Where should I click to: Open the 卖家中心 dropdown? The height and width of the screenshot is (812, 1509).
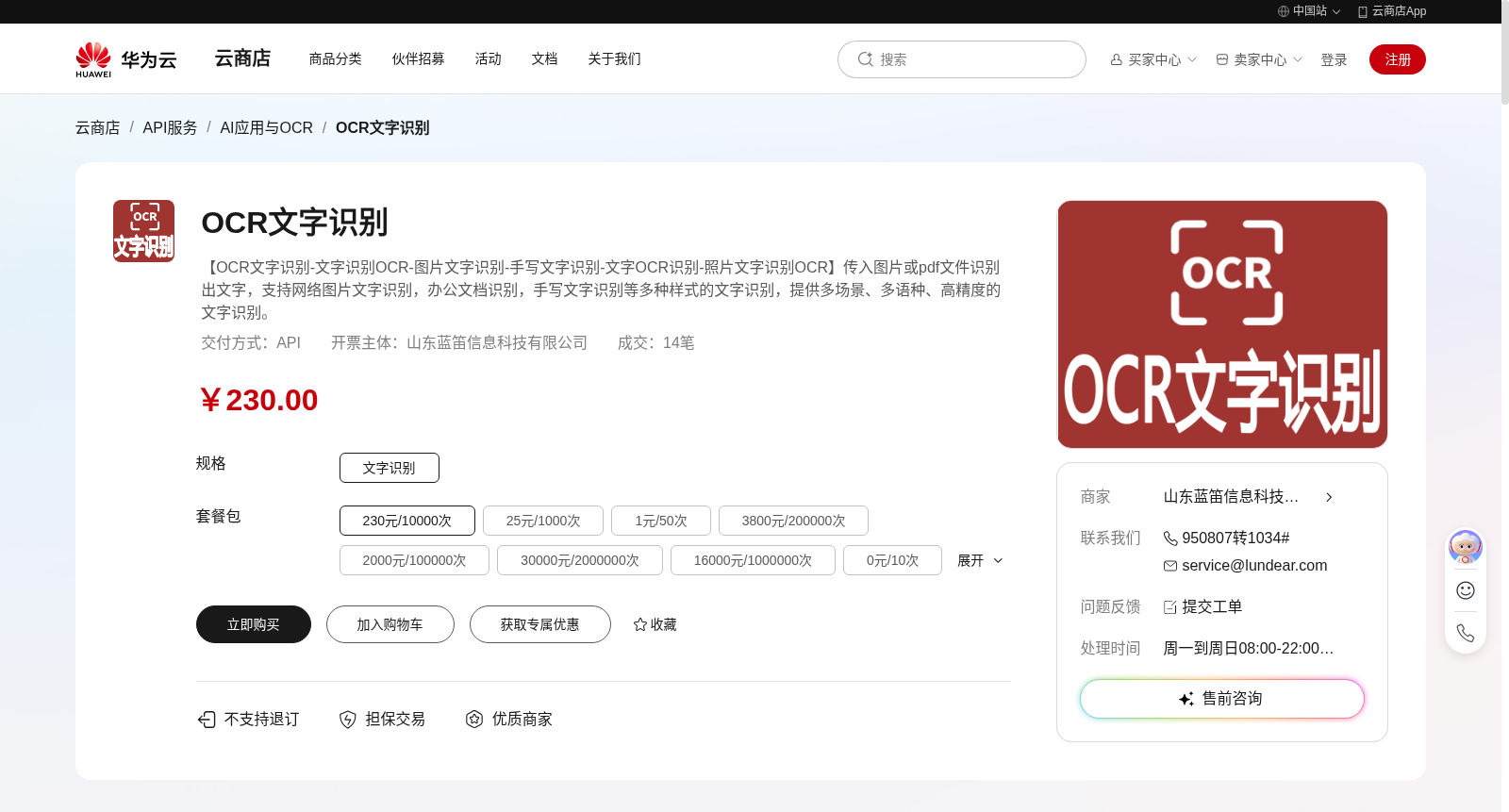[x=1259, y=59]
